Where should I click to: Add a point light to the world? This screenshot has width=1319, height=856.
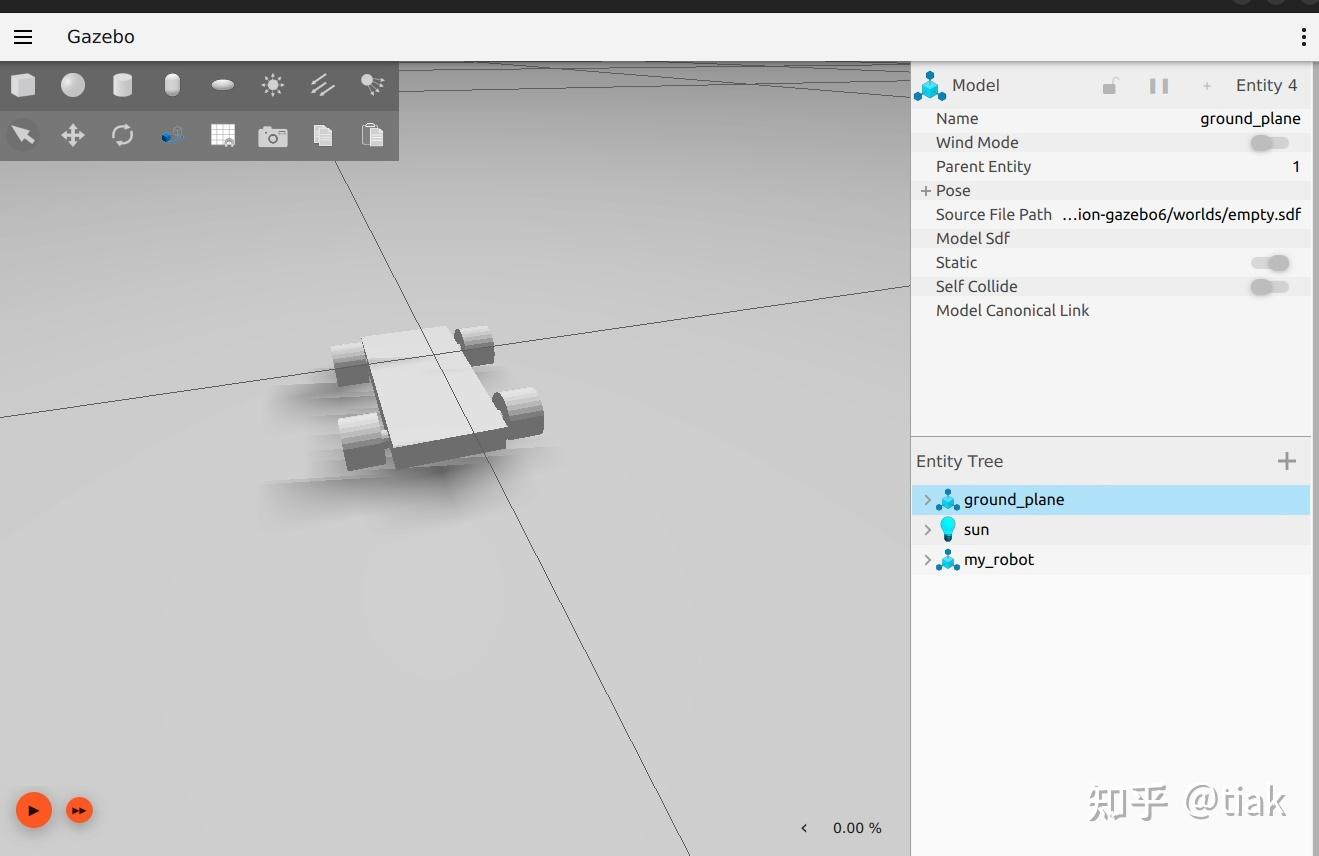(272, 85)
